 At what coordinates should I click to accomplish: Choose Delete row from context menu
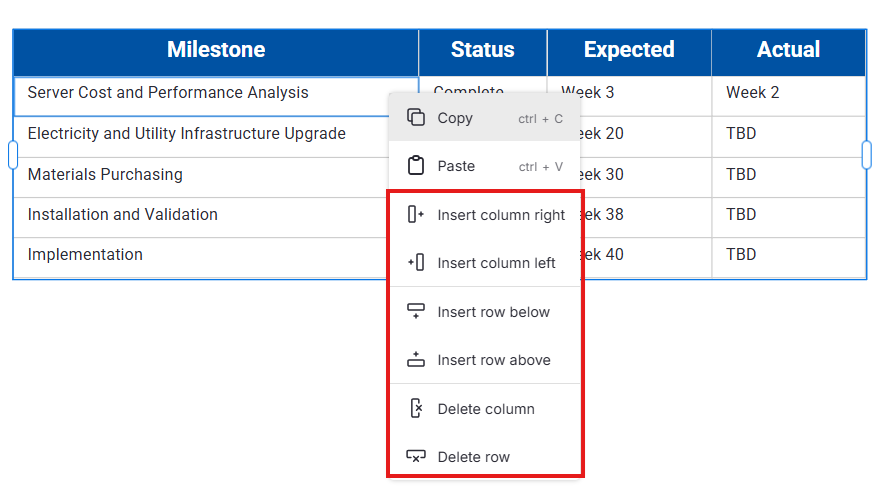(473, 457)
